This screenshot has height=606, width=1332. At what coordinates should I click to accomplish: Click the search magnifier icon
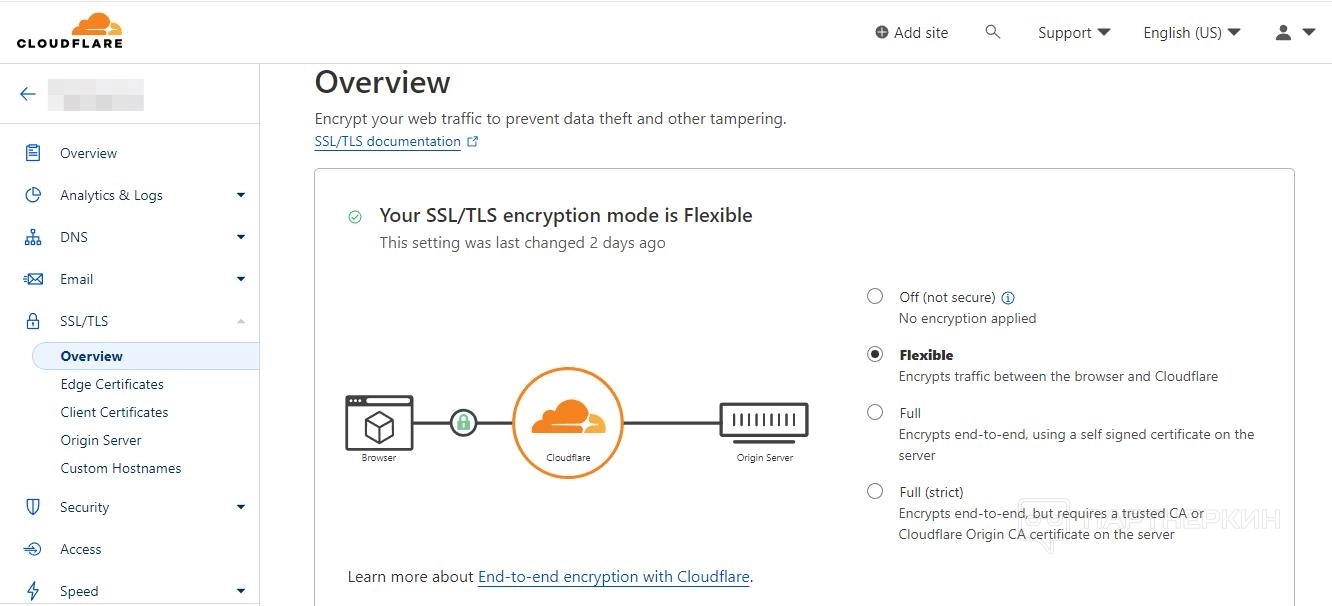[x=993, y=32]
